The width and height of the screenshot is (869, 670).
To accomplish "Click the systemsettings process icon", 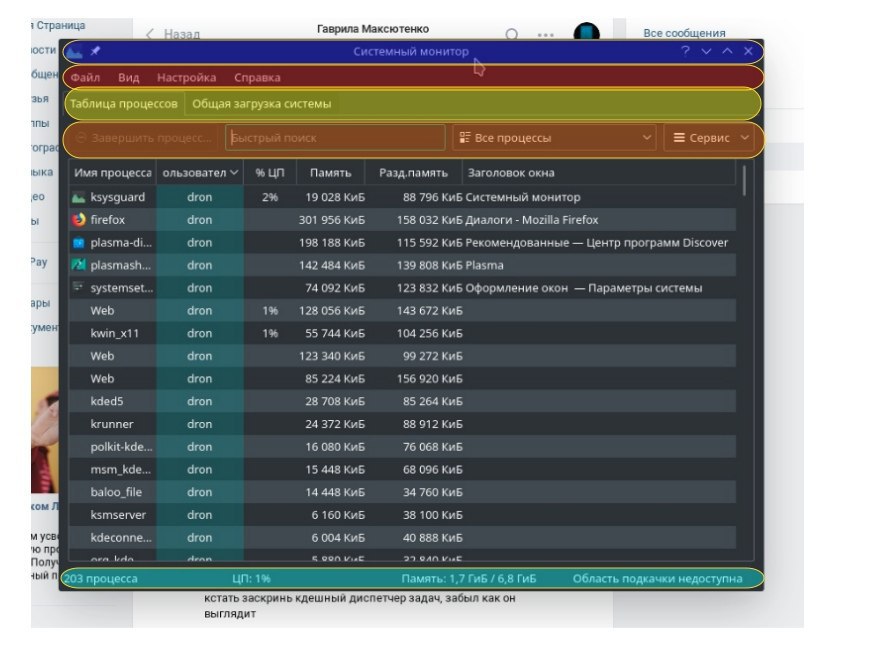I will click(78, 287).
